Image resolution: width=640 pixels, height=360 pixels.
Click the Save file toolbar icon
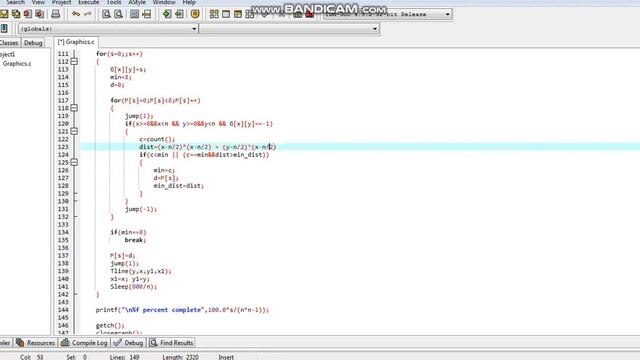(4, 14)
